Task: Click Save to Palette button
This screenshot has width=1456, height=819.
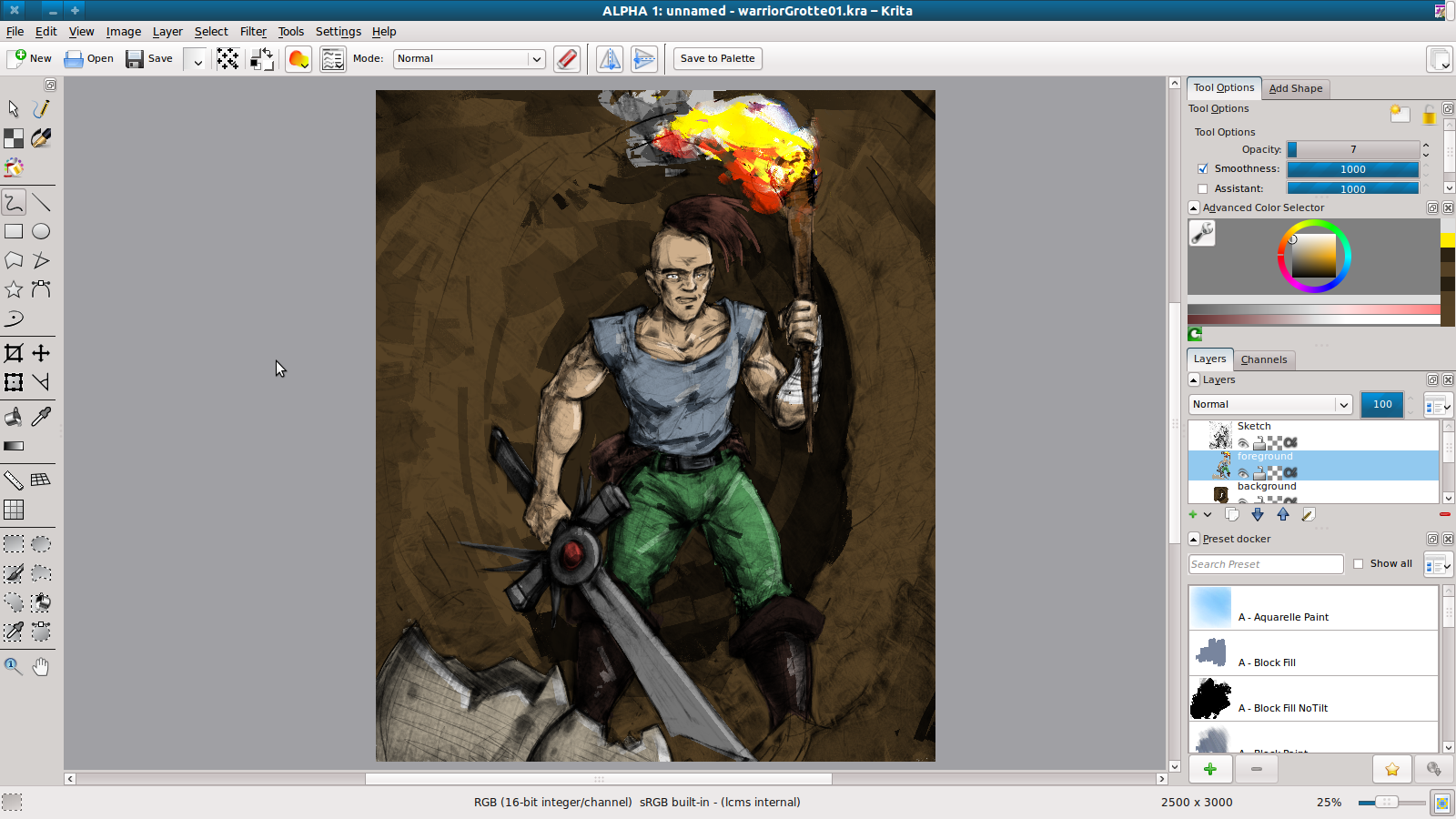Action: (x=718, y=59)
